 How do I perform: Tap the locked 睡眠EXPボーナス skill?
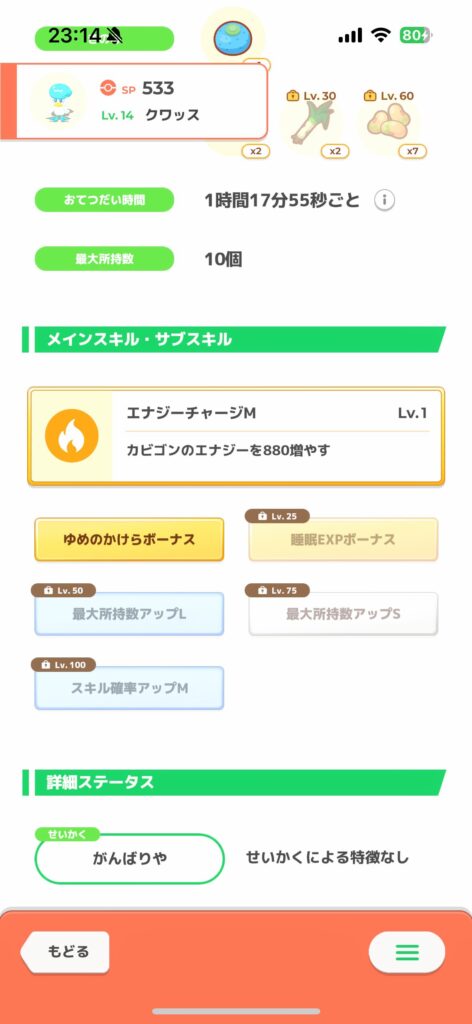(x=343, y=539)
